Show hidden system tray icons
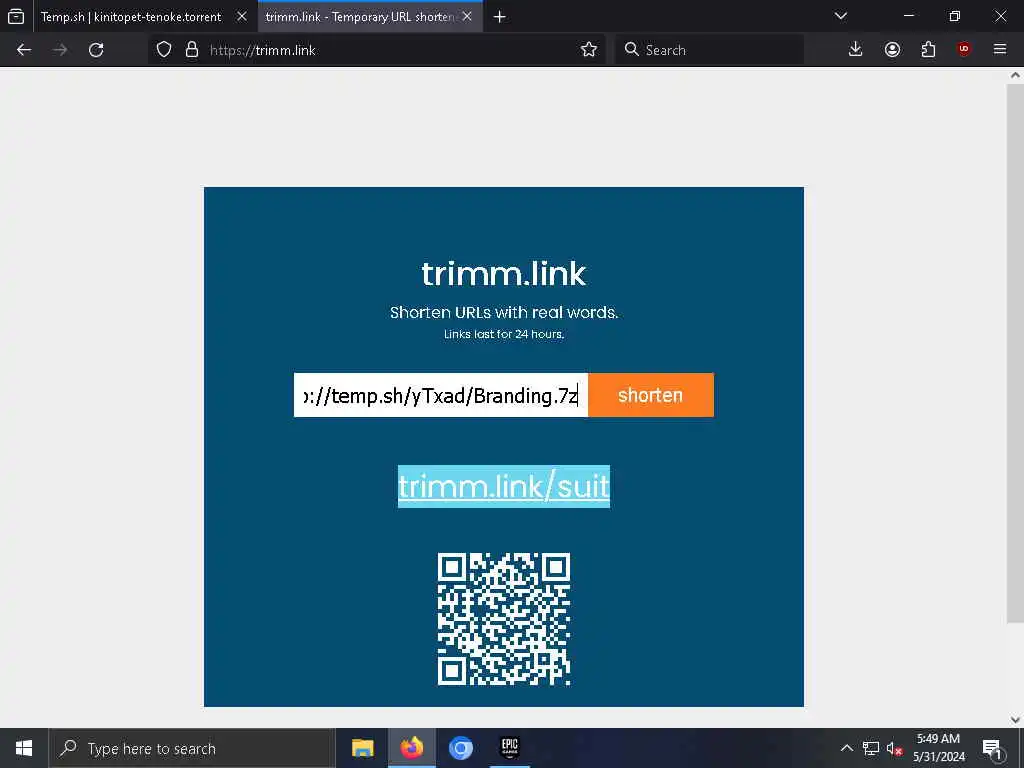 coord(846,748)
